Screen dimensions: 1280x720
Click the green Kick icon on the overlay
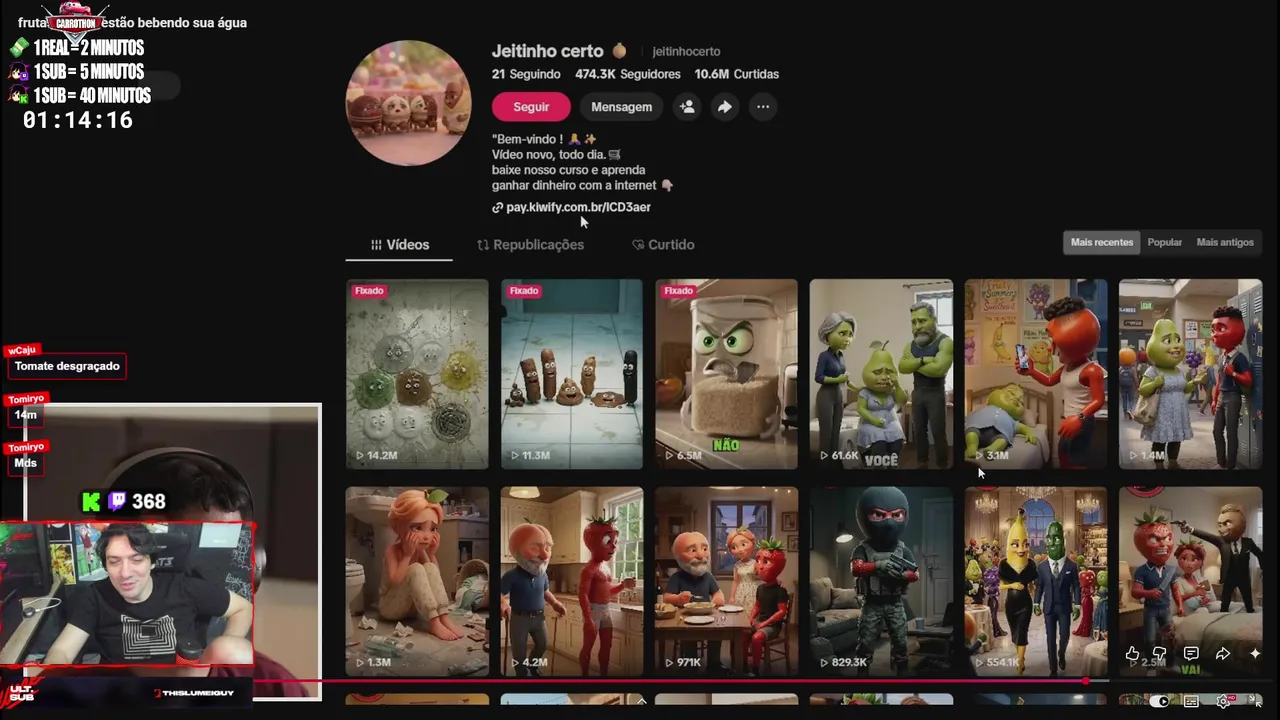coord(92,502)
